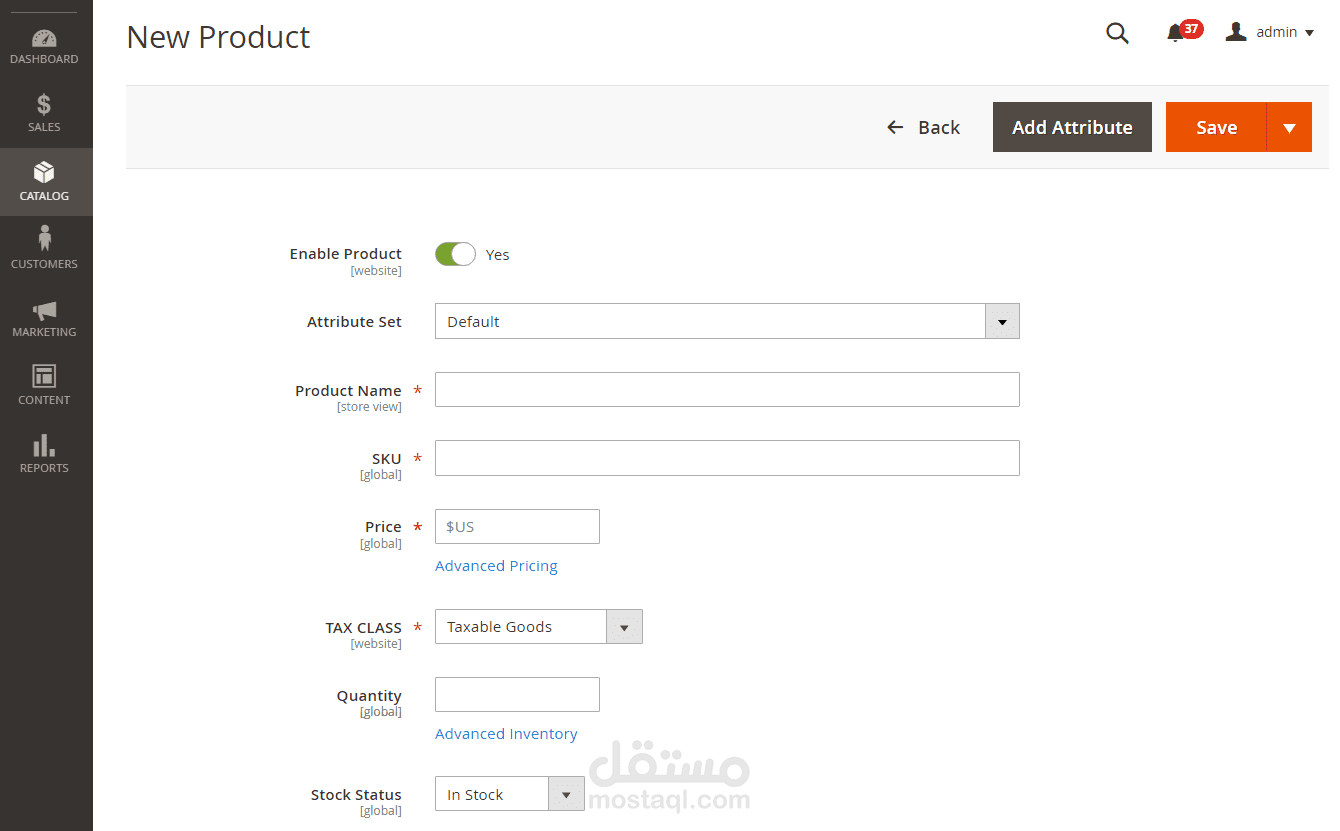Click the Add Attribute button
Viewport: 1340px width, 831px height.
(1072, 127)
